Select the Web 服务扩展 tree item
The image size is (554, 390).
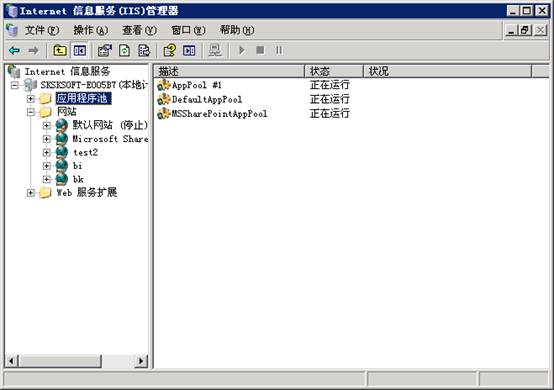pos(87,193)
